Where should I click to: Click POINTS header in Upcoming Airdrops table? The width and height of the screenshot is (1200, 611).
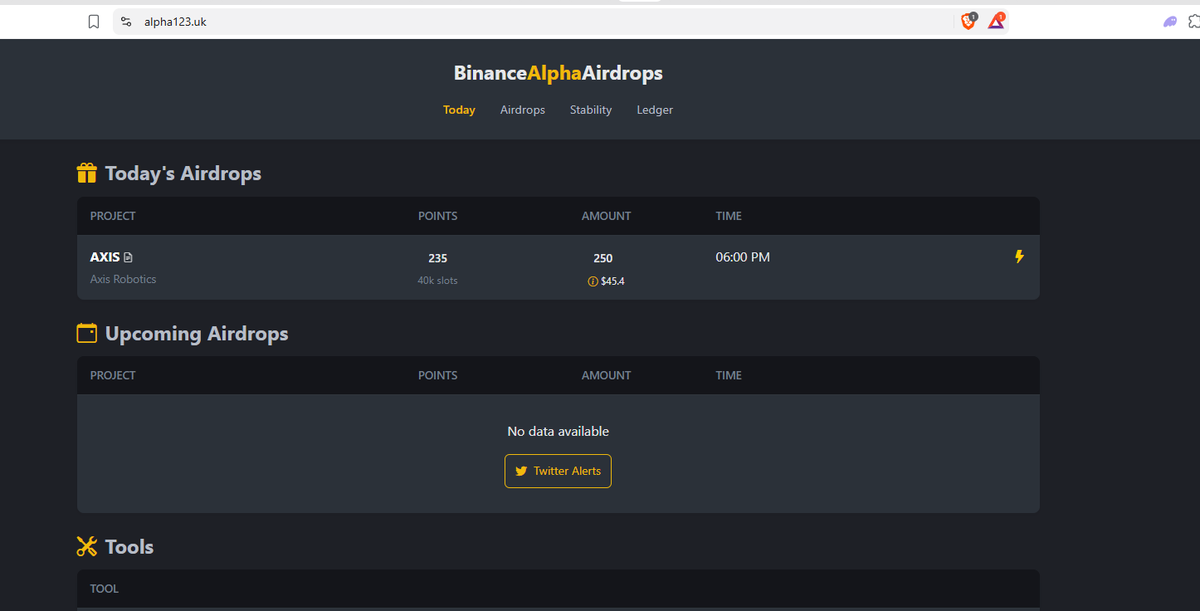(438, 376)
